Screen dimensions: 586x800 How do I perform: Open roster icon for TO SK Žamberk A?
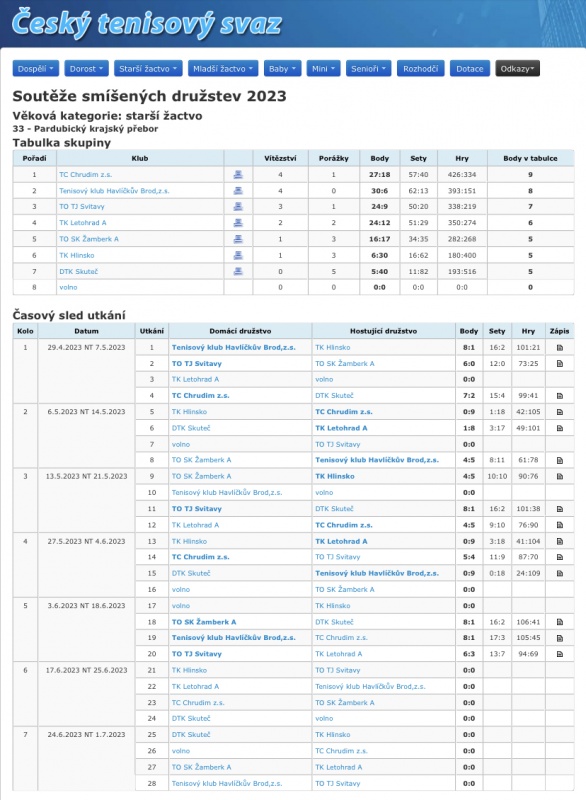tap(238, 239)
